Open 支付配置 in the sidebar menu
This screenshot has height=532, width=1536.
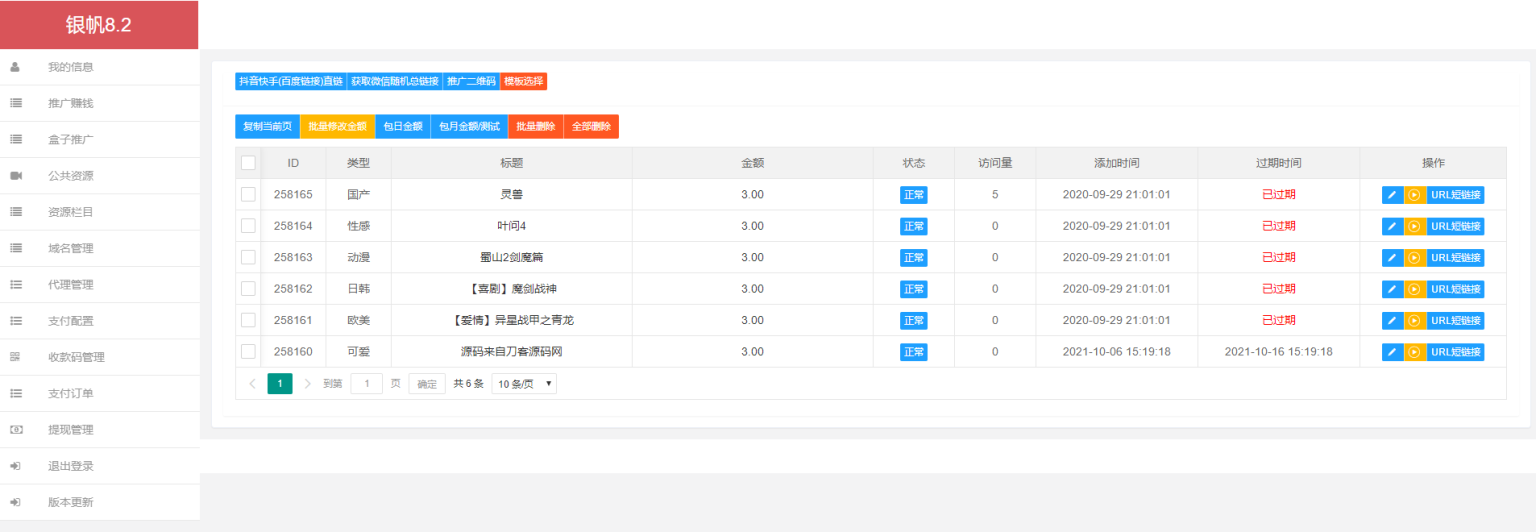tap(70, 321)
